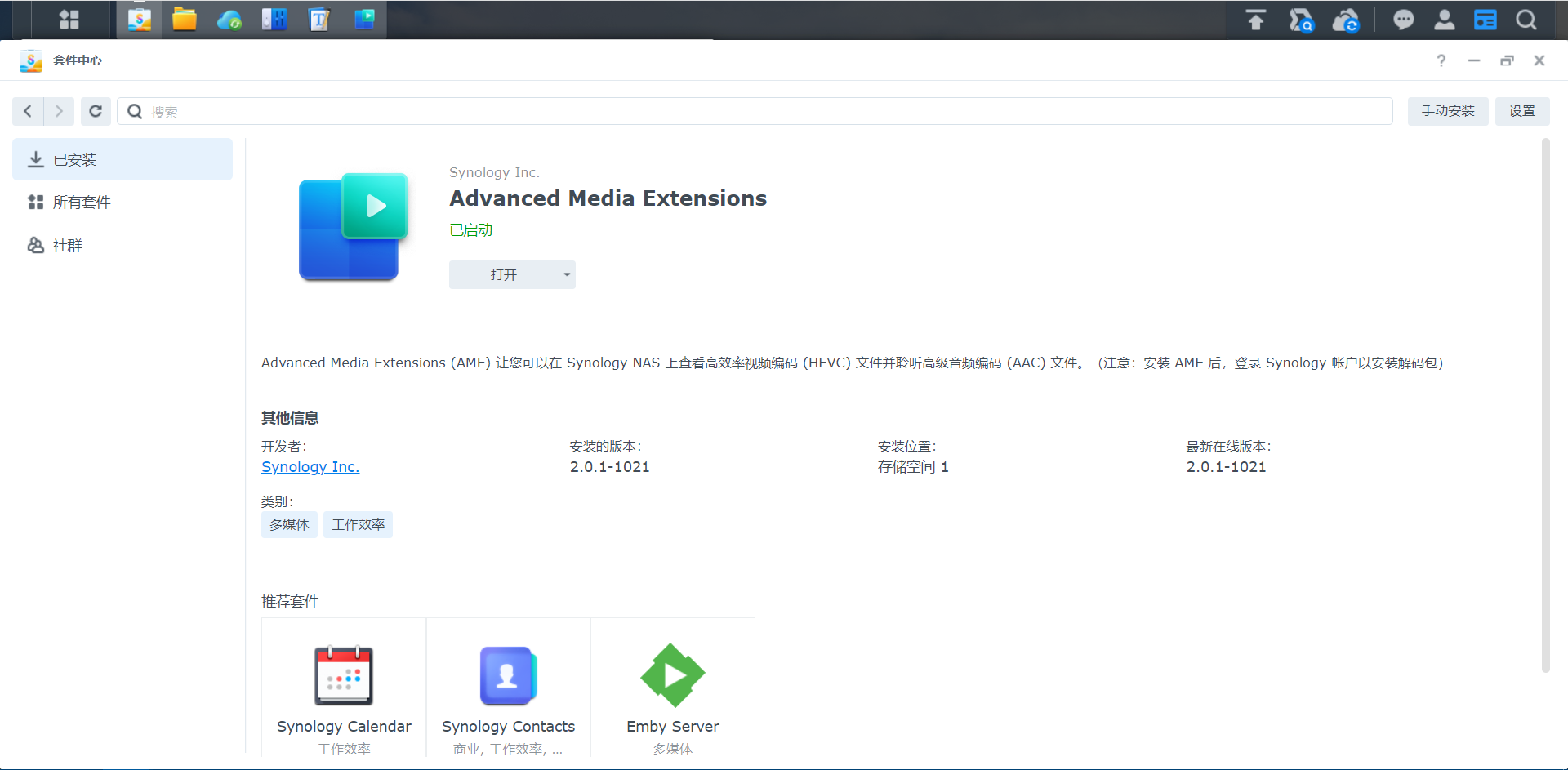Click the vertical scrollbar of package details
Image resolution: width=1568 pixels, height=770 pixels.
(1545, 406)
